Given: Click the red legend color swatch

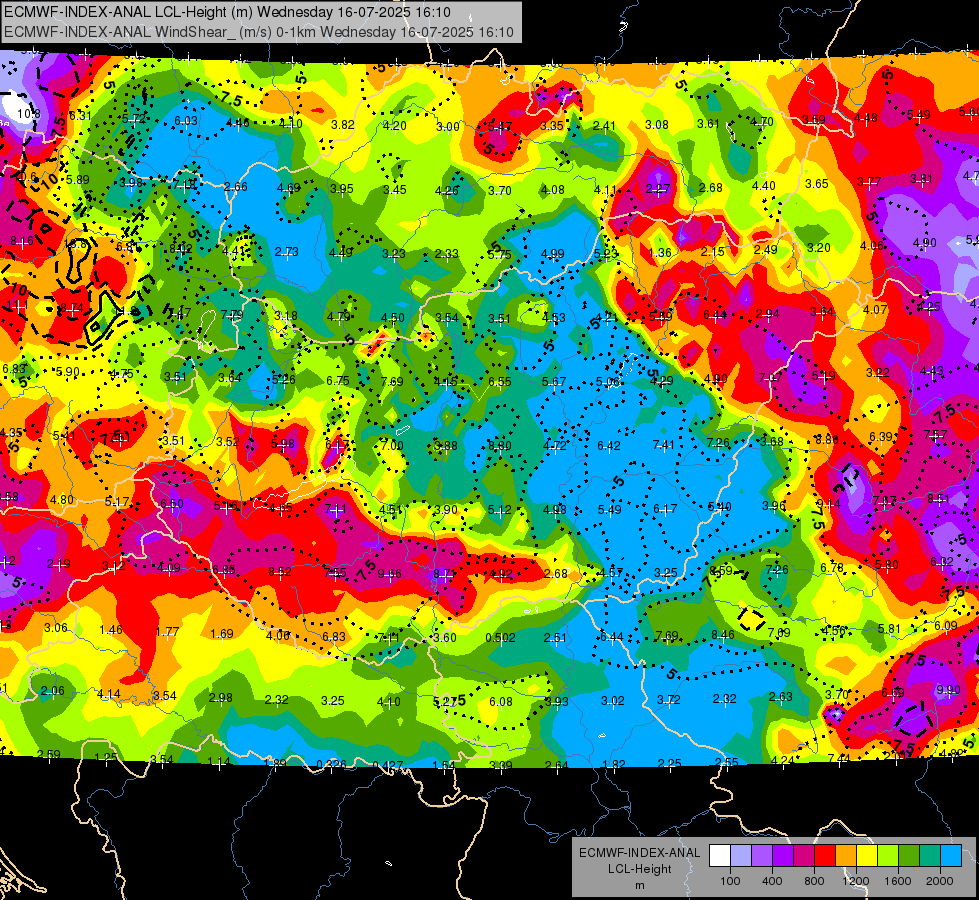Looking at the screenshot, I should click(x=825, y=856).
